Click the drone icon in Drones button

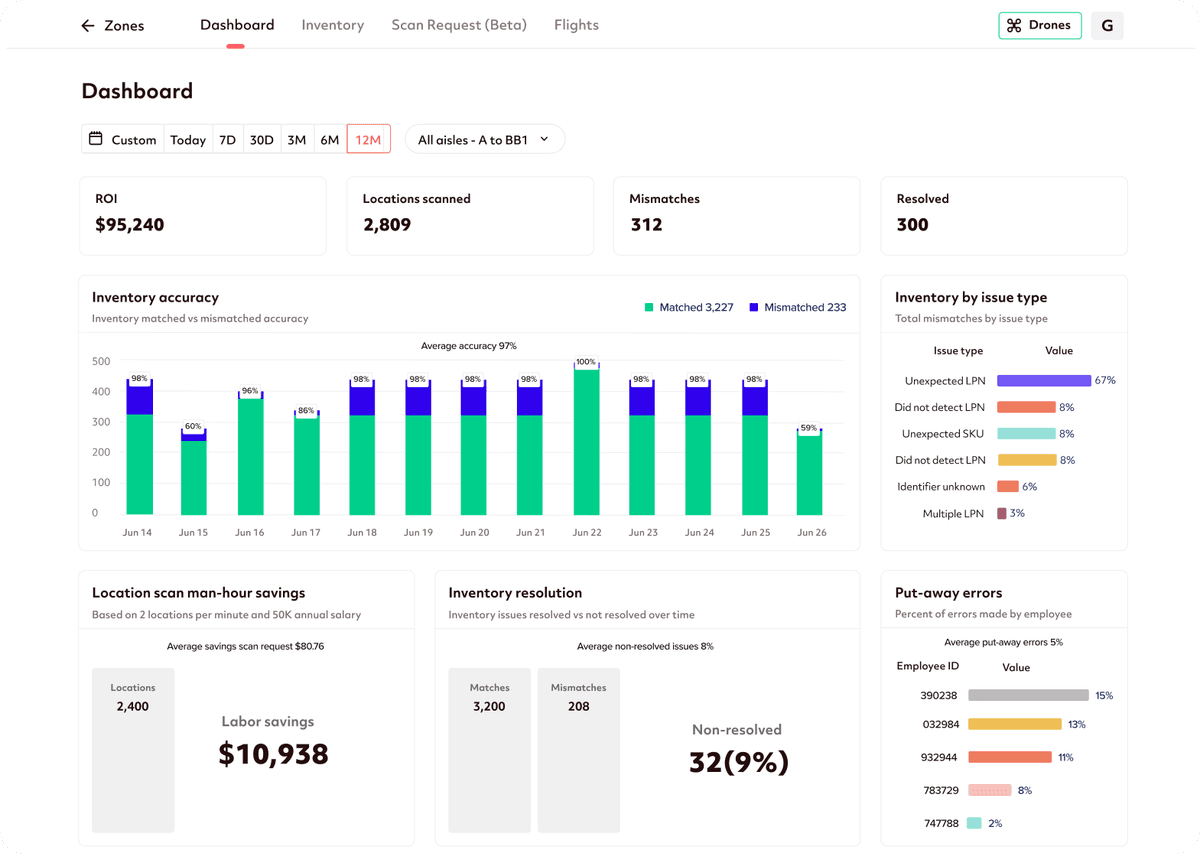pos(1014,26)
